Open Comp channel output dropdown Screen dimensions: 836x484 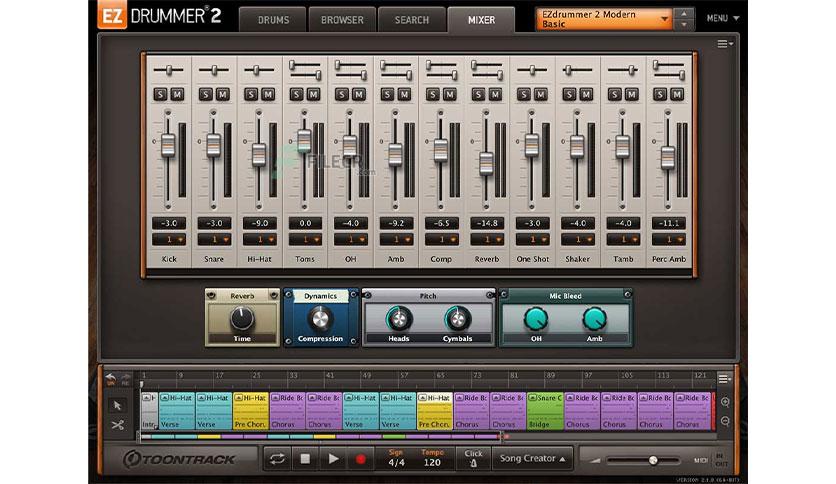[441, 240]
